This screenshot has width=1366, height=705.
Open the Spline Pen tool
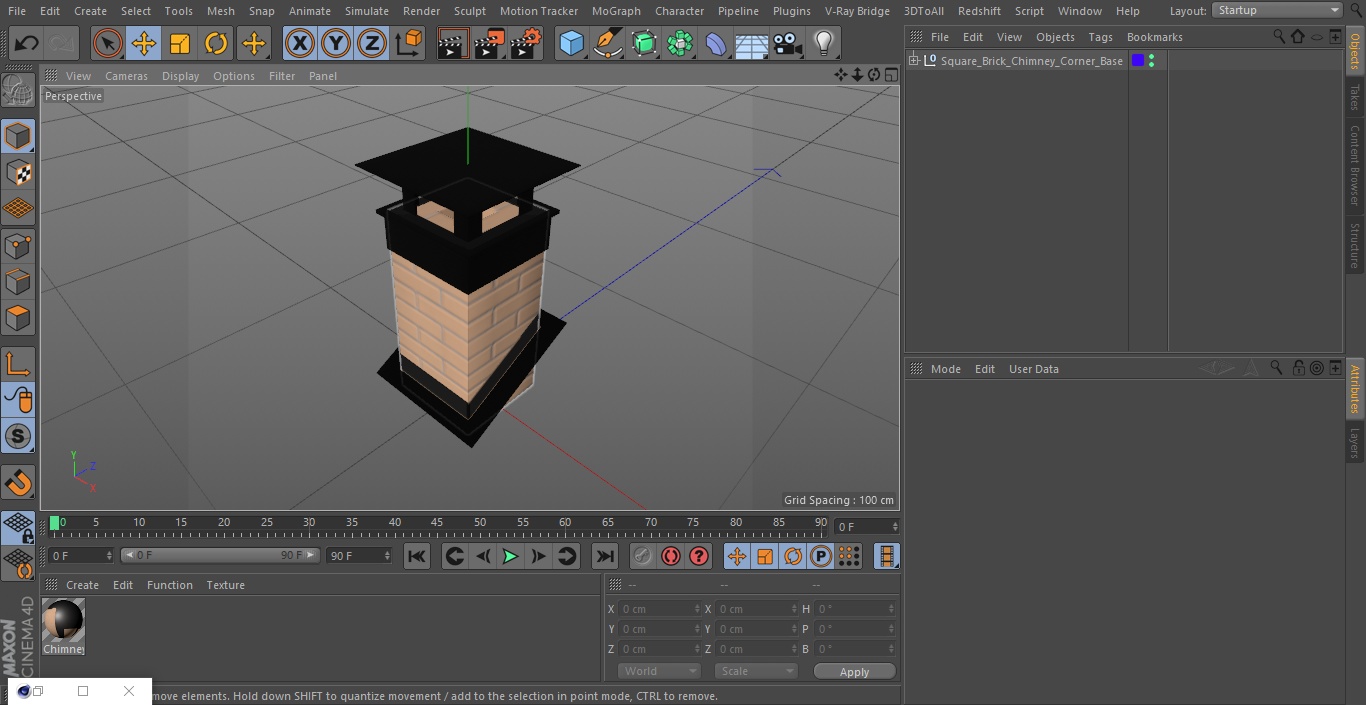pos(607,44)
